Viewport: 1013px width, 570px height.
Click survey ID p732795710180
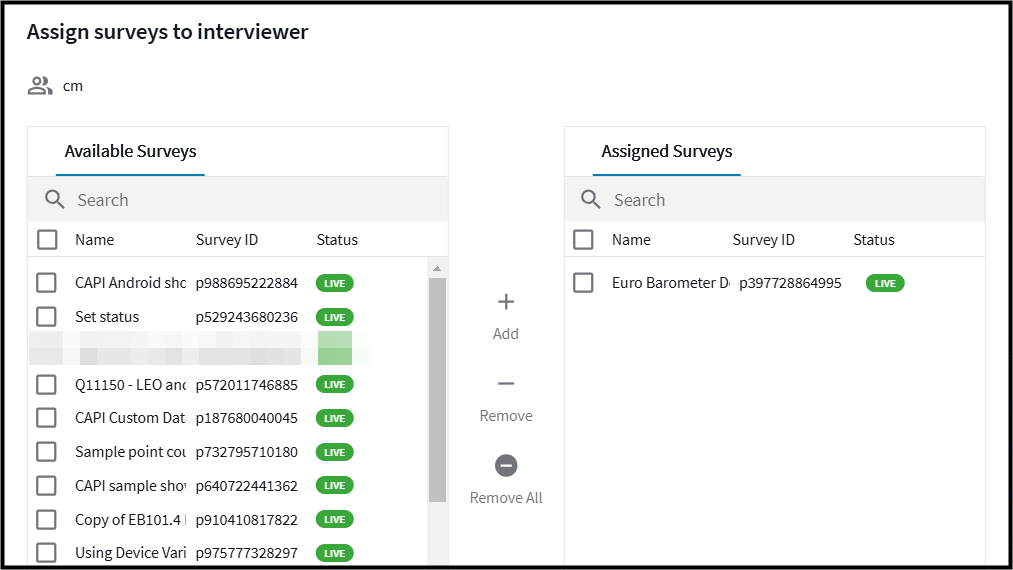(247, 452)
